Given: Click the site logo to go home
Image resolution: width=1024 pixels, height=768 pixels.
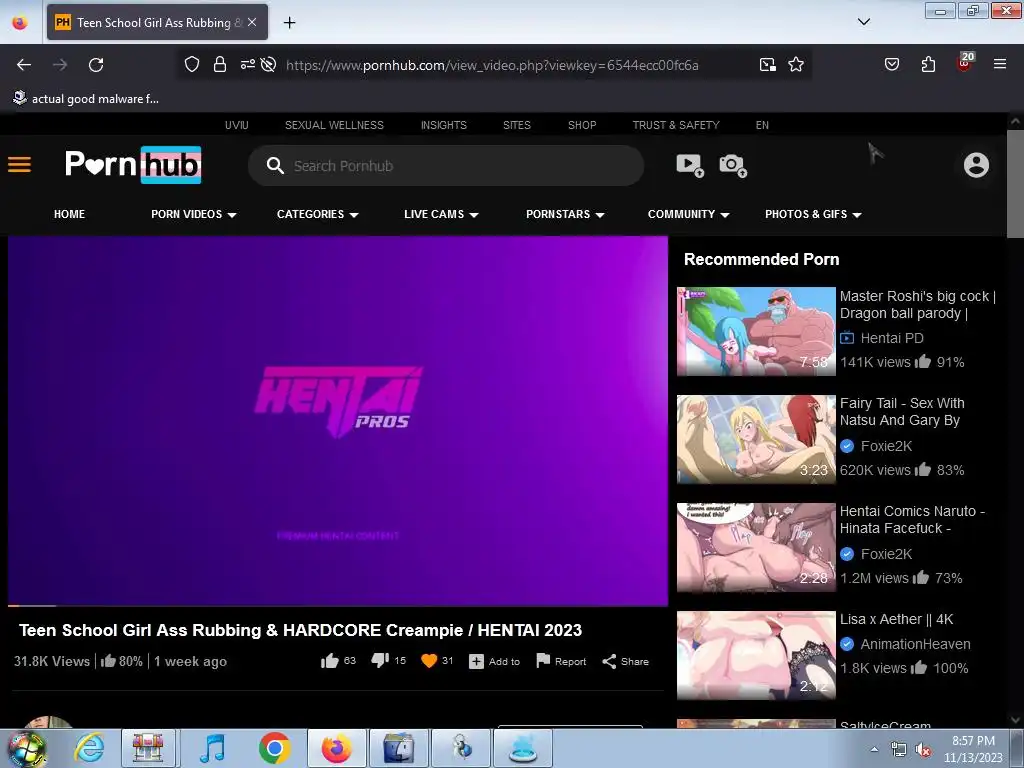Looking at the screenshot, I should coord(133,165).
